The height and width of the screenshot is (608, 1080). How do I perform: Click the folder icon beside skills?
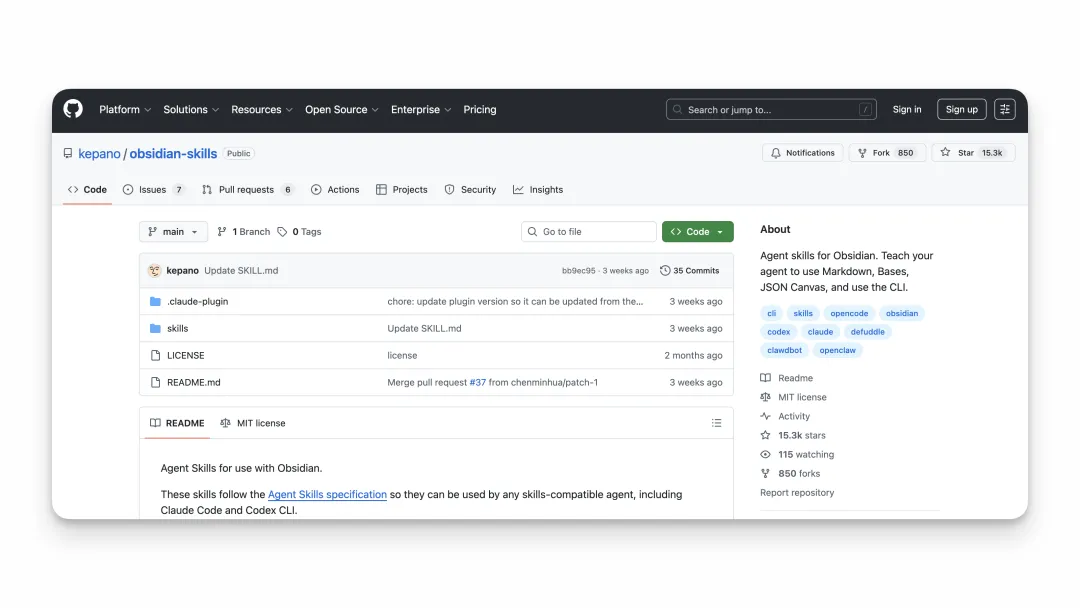[x=155, y=328]
